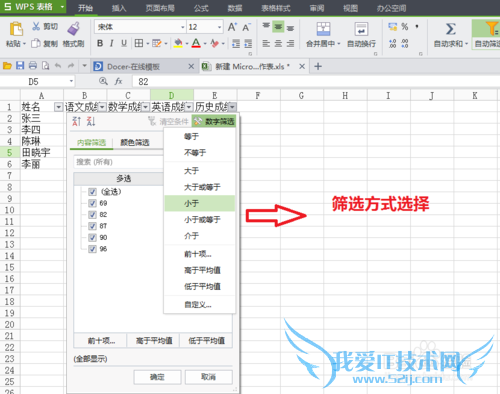Click the Paste icon in the ribbon
Screen dimensions: 500x394
click(x=16, y=29)
